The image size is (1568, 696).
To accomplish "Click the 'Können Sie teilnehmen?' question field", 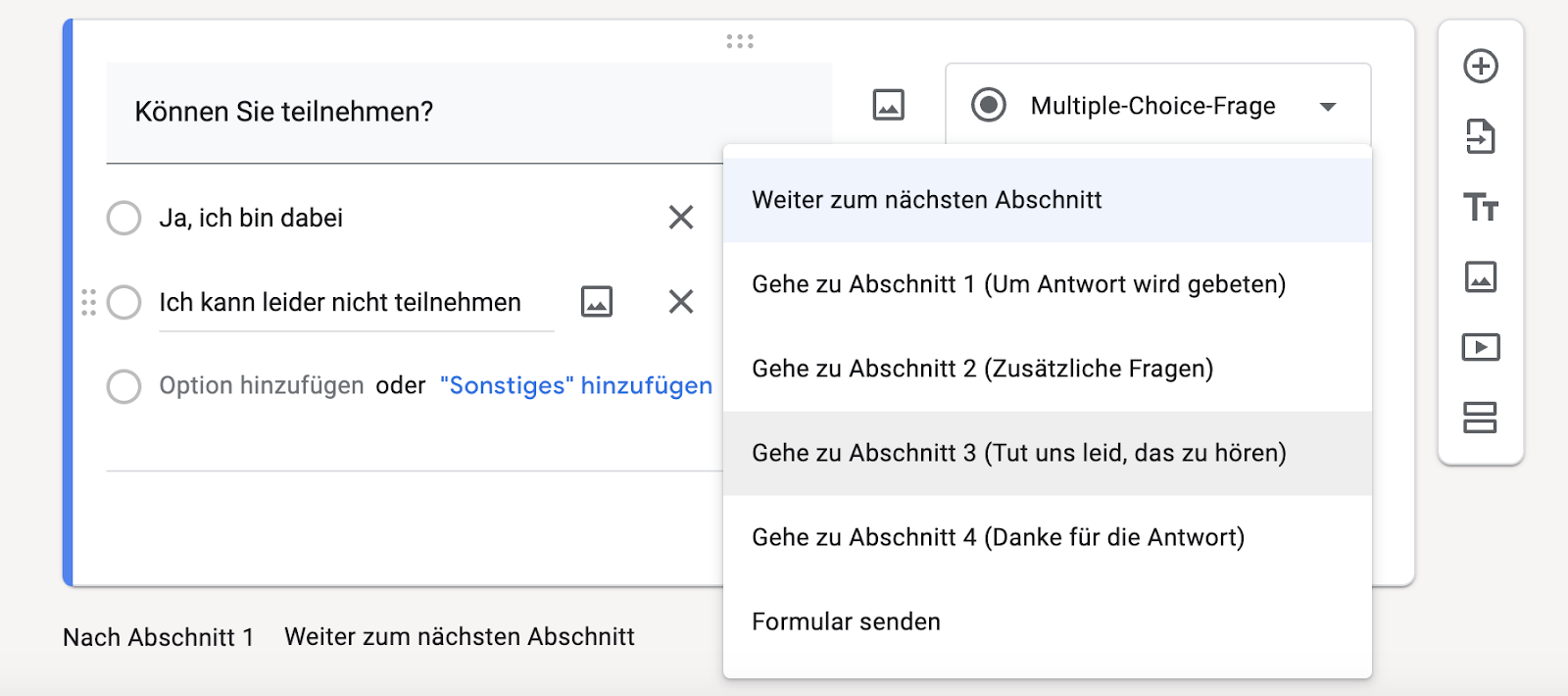I will [x=468, y=112].
